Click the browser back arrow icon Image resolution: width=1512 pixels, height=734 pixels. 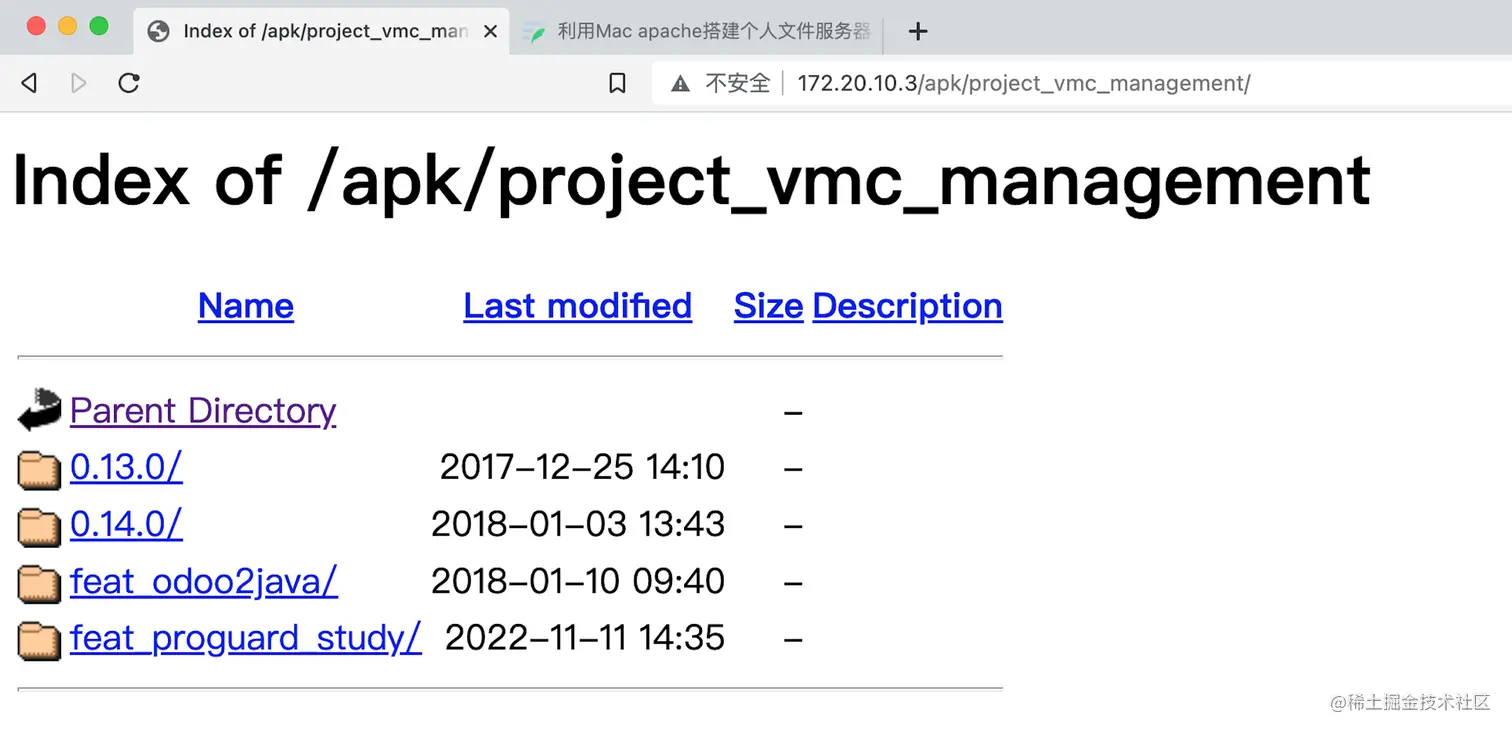[x=30, y=83]
